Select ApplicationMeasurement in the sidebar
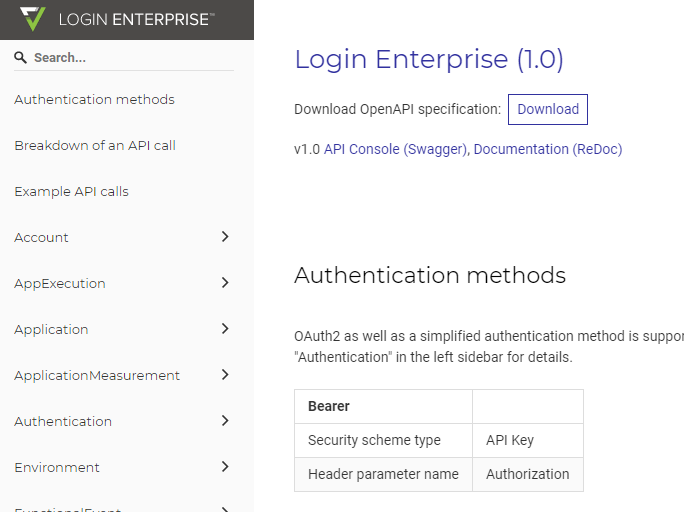The height and width of the screenshot is (512, 684). coord(97,375)
